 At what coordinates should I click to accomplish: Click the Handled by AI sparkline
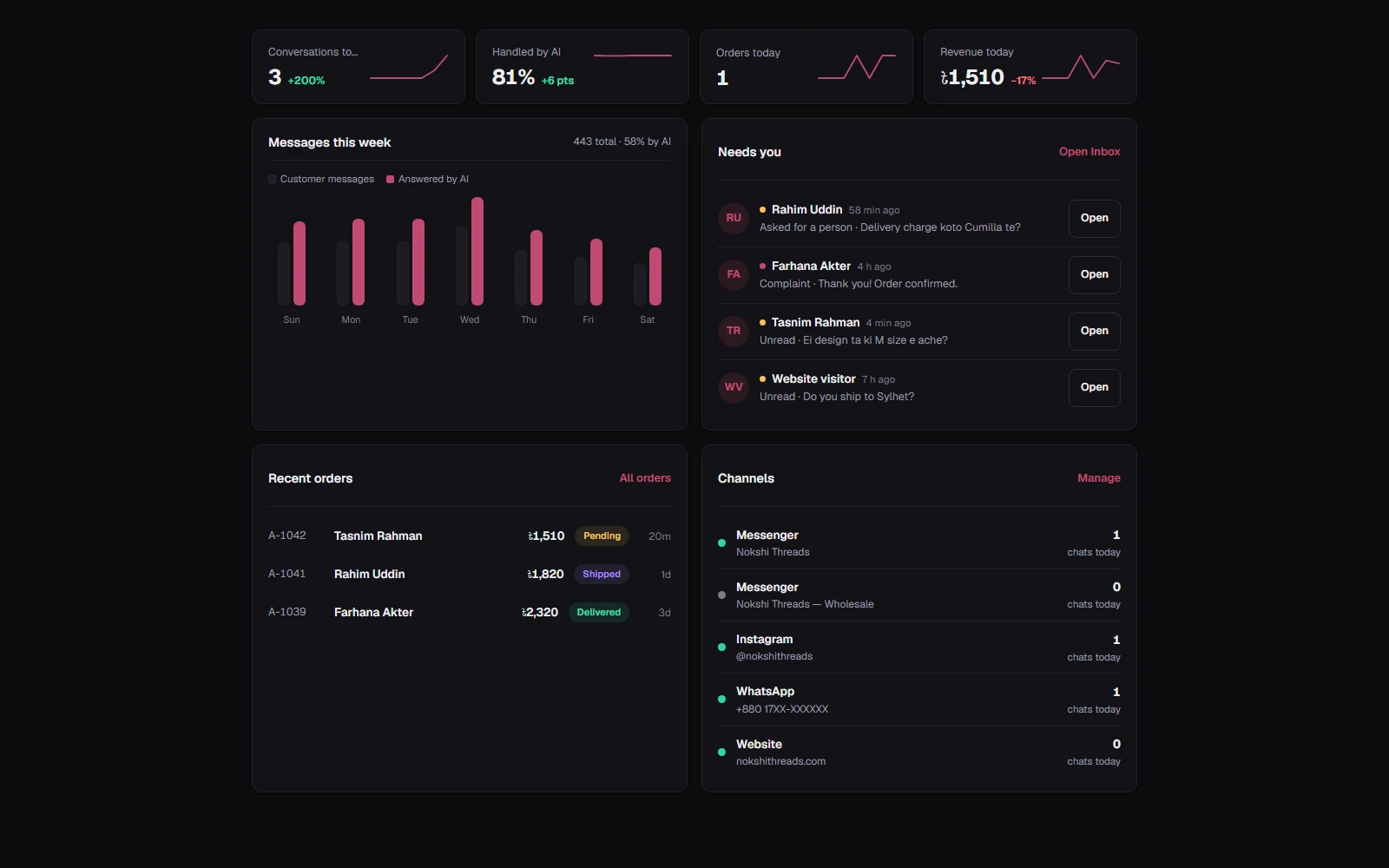(633, 56)
